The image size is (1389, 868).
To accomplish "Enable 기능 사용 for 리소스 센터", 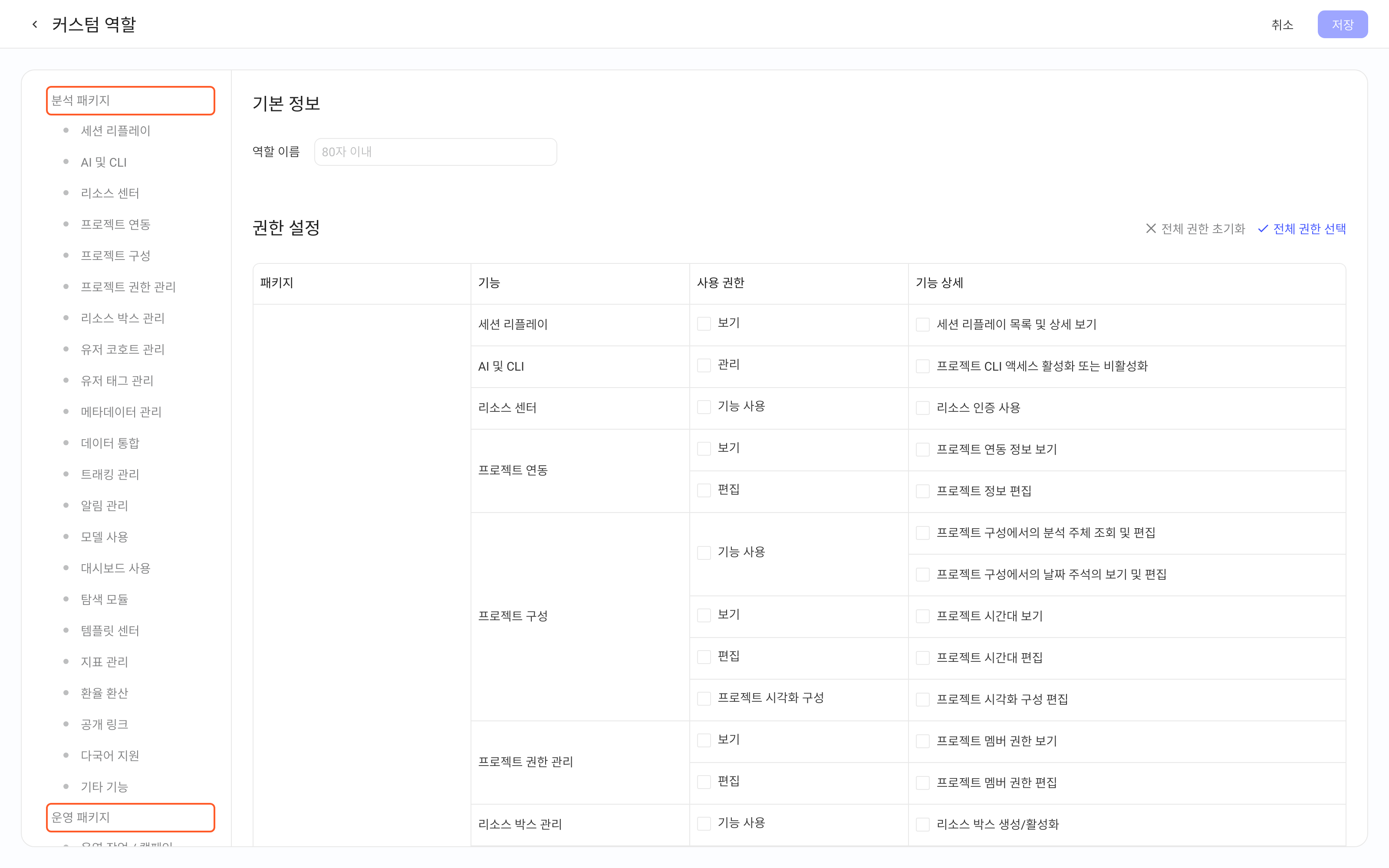I will coord(704,407).
